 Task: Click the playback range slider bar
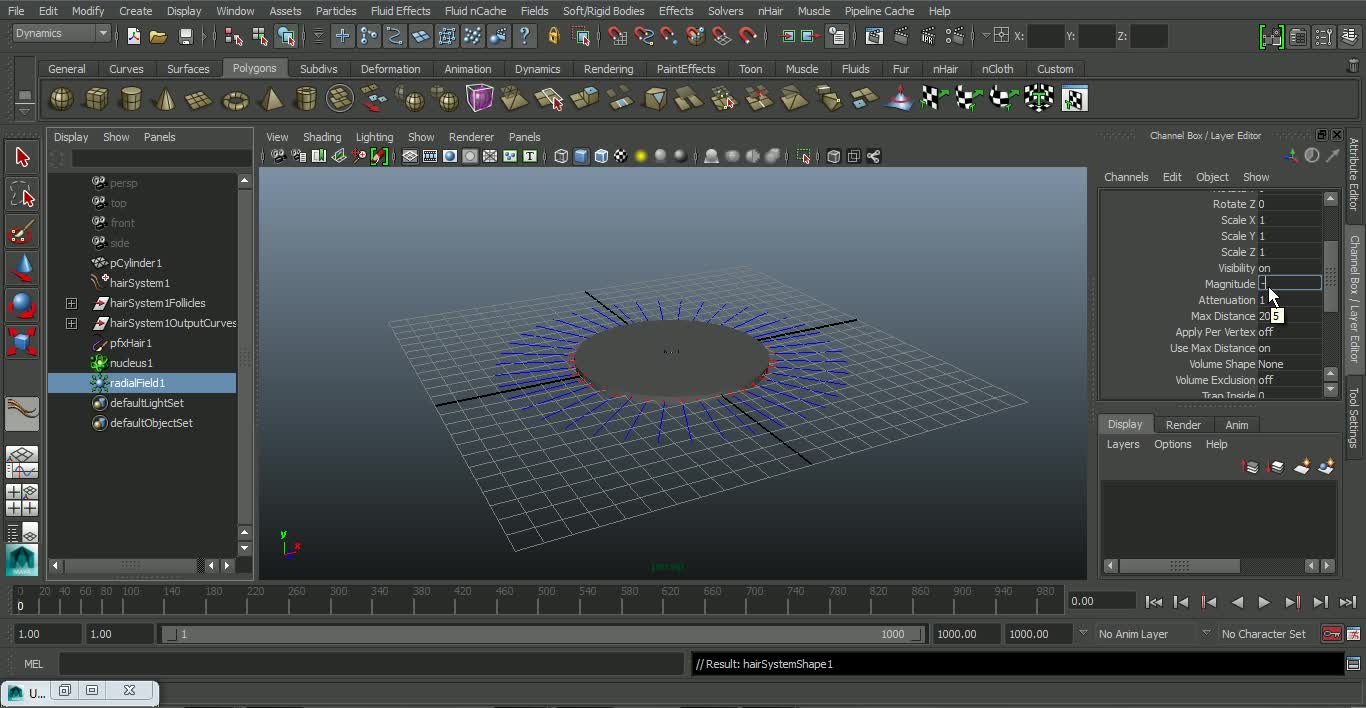pyautogui.click(x=542, y=634)
